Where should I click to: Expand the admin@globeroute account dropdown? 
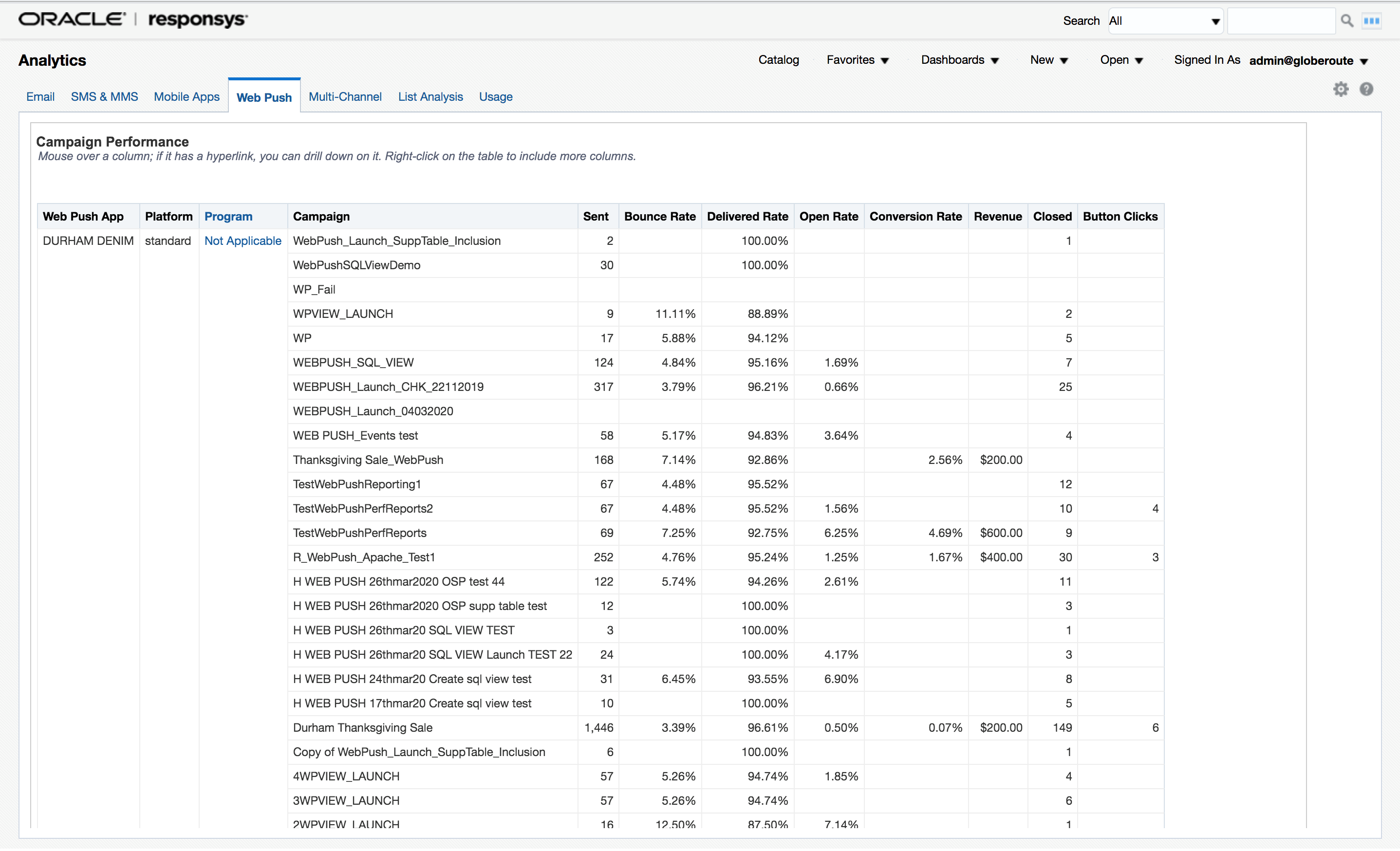point(1309,61)
